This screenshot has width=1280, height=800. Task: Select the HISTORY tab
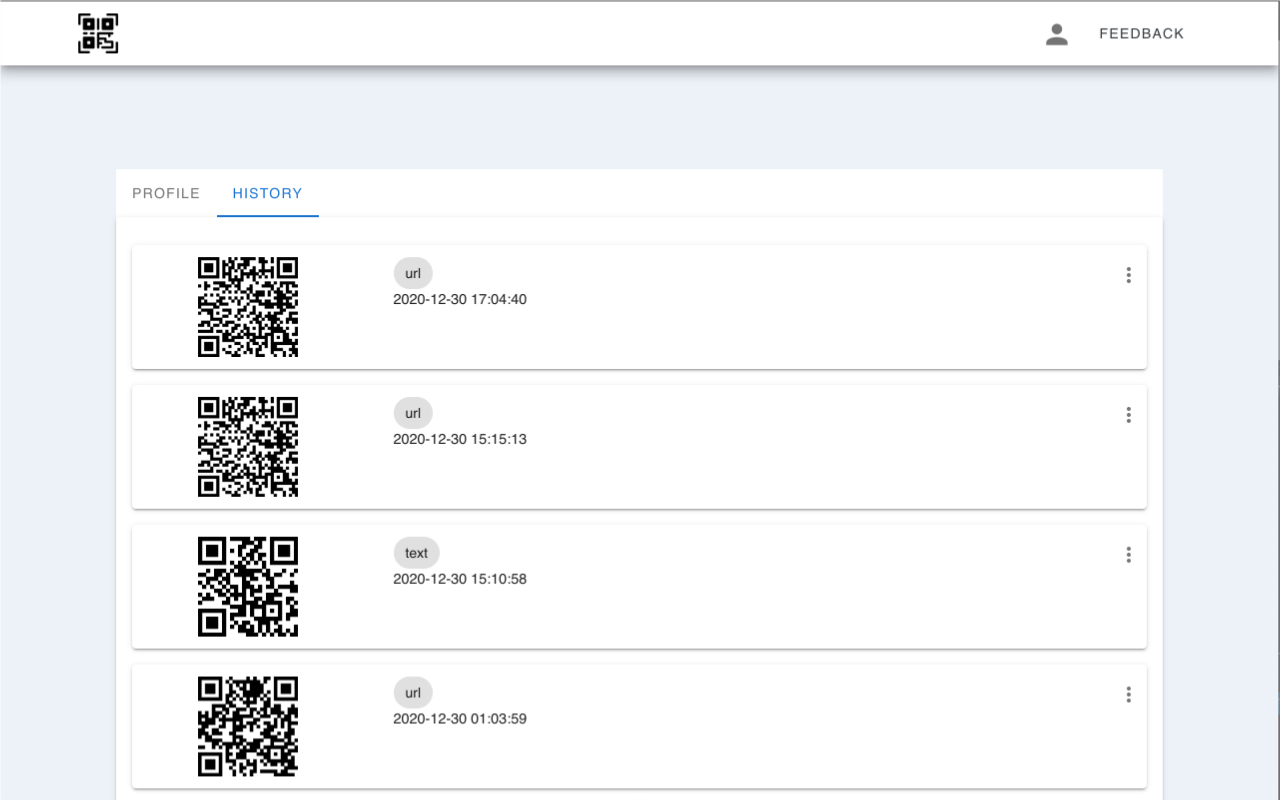pos(267,193)
